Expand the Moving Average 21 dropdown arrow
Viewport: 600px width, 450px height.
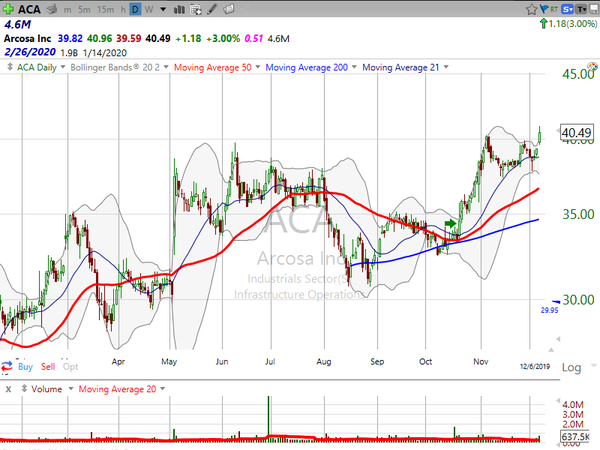click(x=446, y=67)
